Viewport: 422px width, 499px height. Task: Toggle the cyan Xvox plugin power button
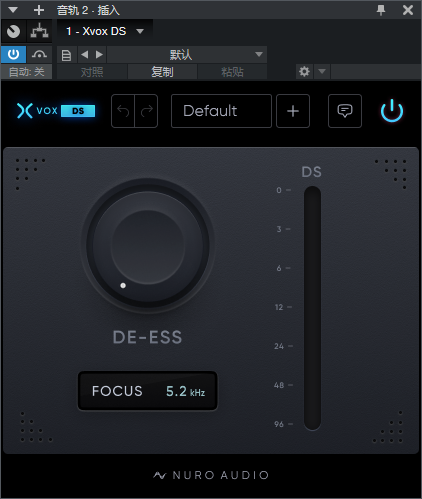(392, 111)
